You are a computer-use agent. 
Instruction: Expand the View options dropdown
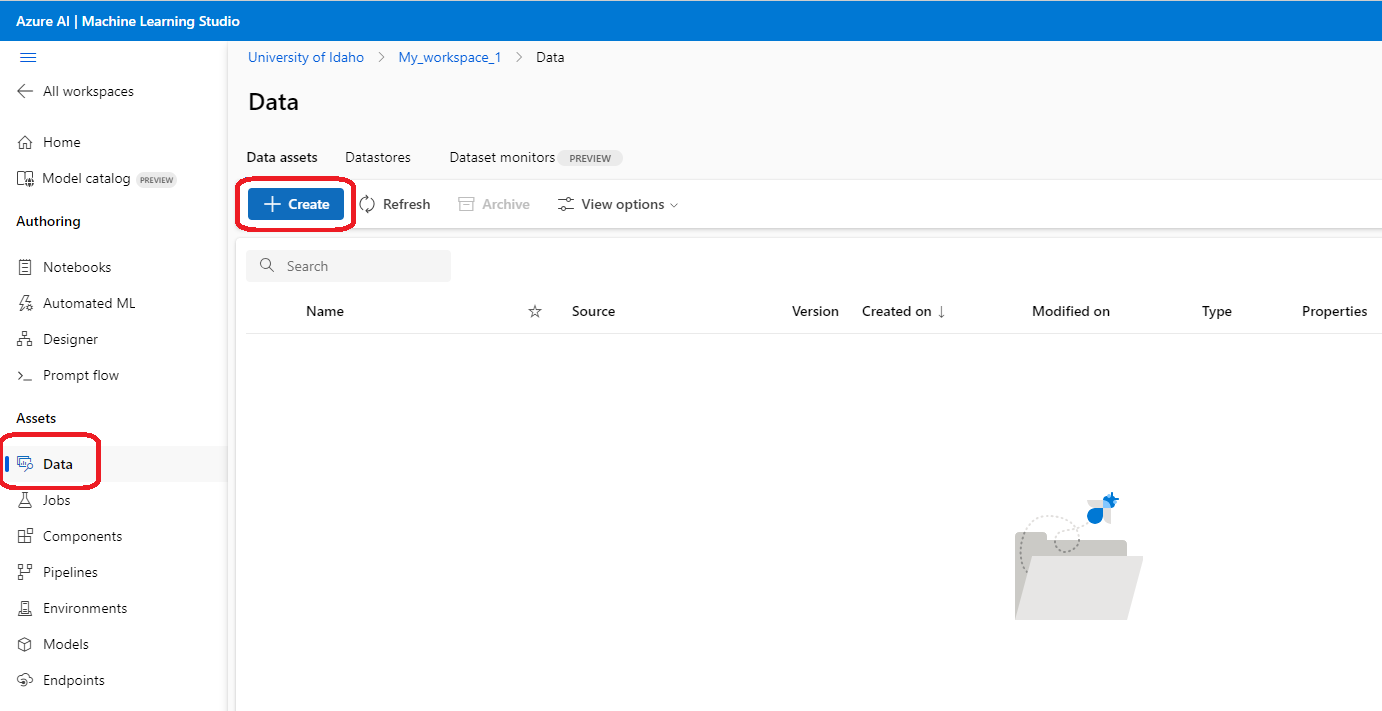tap(618, 204)
